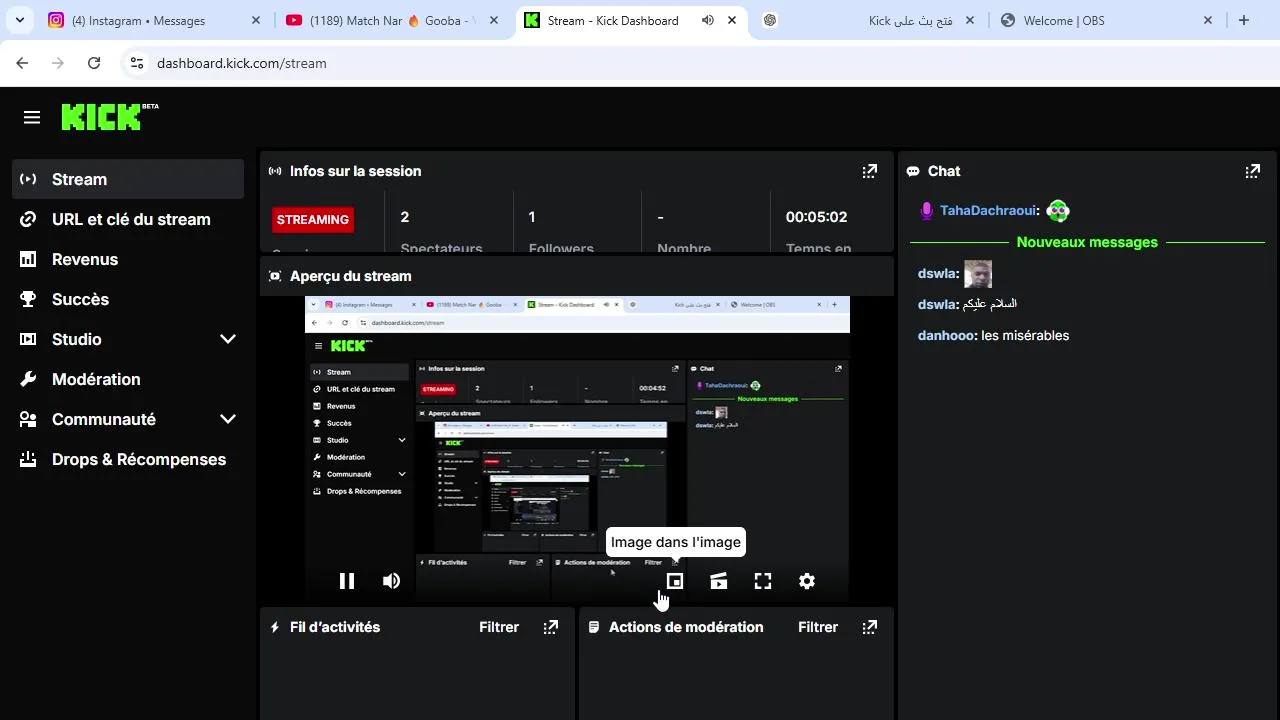Open the tab search dropdown arrow
This screenshot has height=720, width=1280.
(x=19, y=20)
